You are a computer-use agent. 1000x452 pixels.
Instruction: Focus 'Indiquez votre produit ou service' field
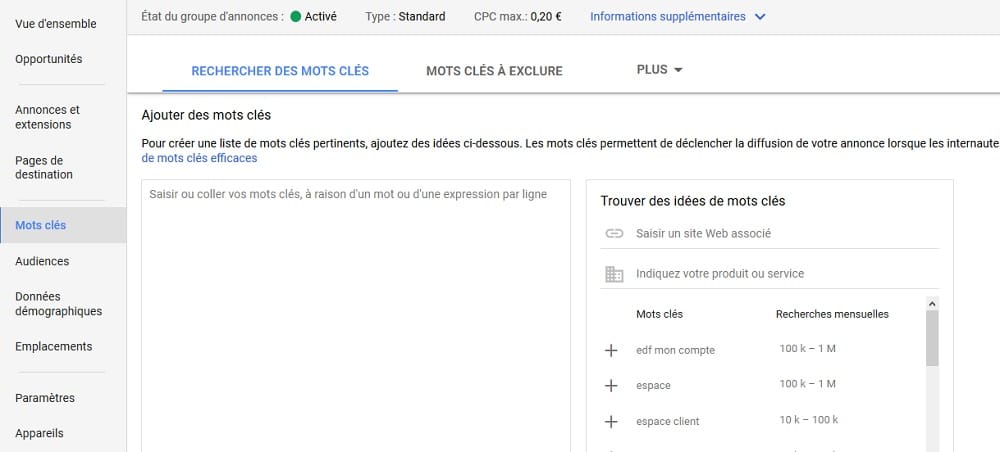click(787, 273)
